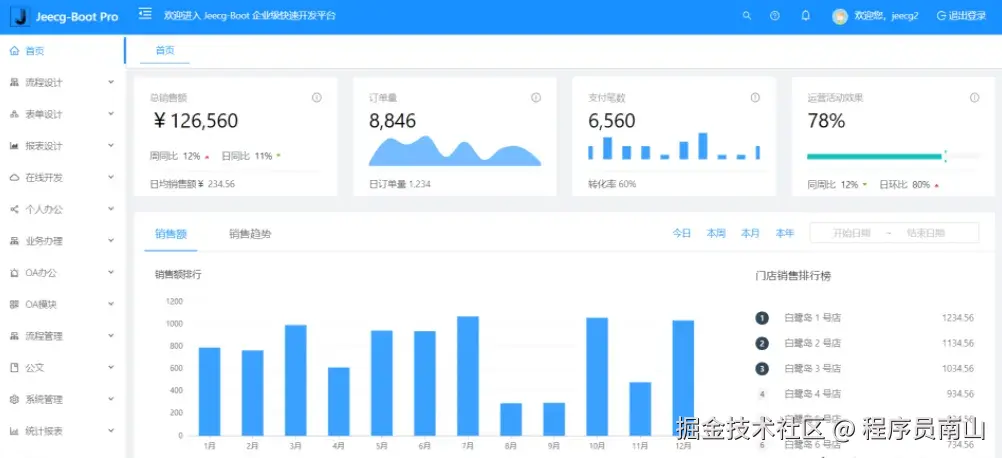Expand the 系统管理 menu chevron

pos(111,399)
